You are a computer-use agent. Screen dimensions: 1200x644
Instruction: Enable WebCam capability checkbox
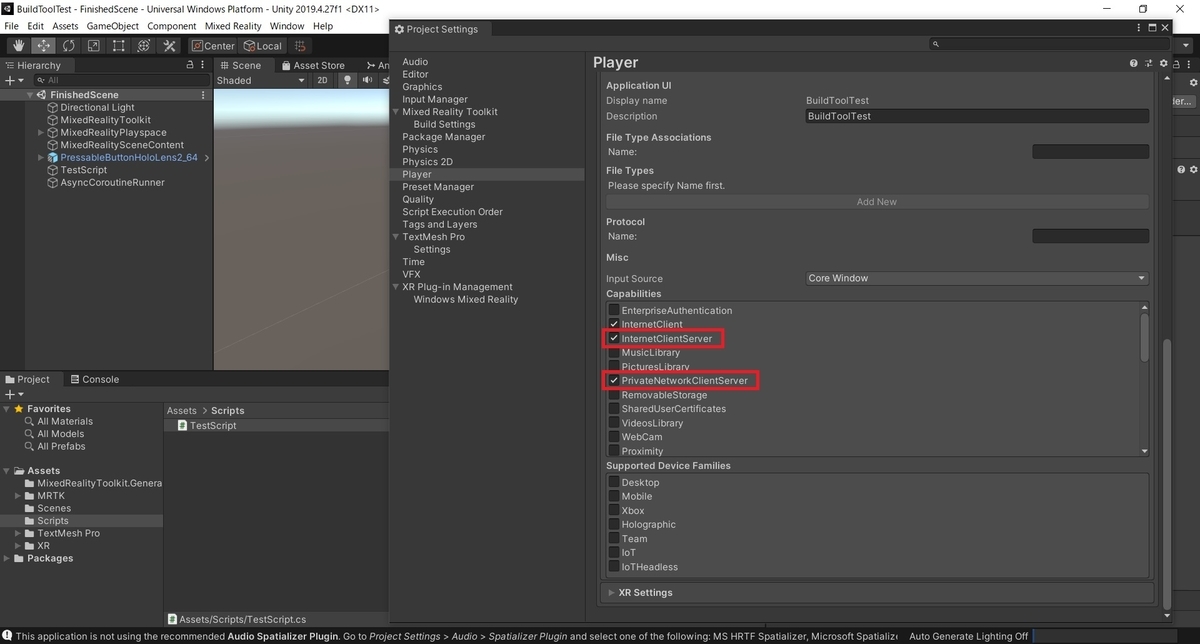[x=614, y=437]
